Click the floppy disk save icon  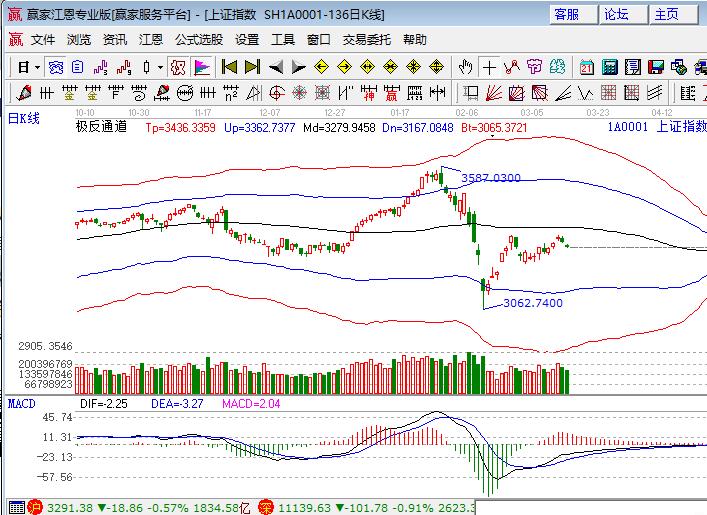tap(657, 68)
